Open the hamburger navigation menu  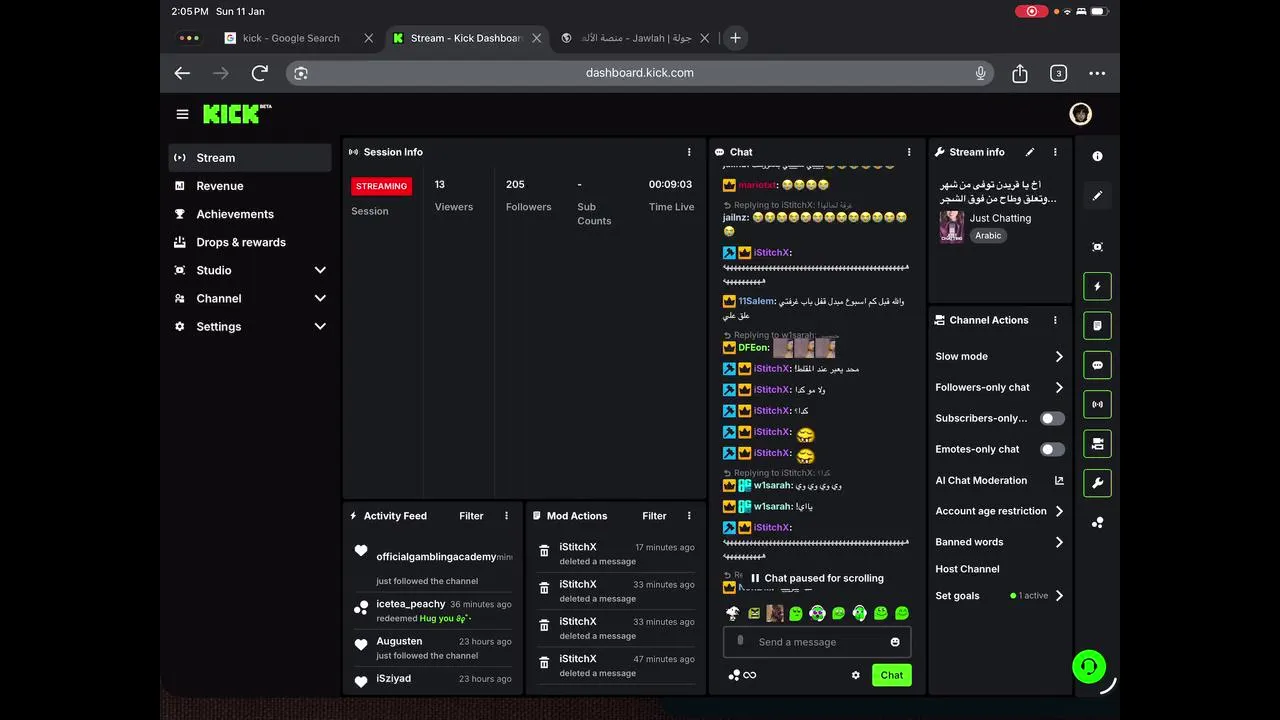click(x=182, y=114)
